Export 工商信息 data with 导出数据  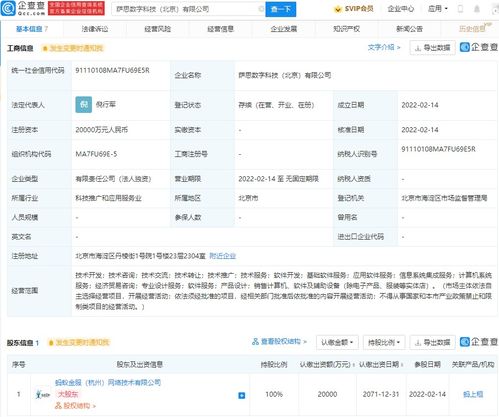[432, 48]
